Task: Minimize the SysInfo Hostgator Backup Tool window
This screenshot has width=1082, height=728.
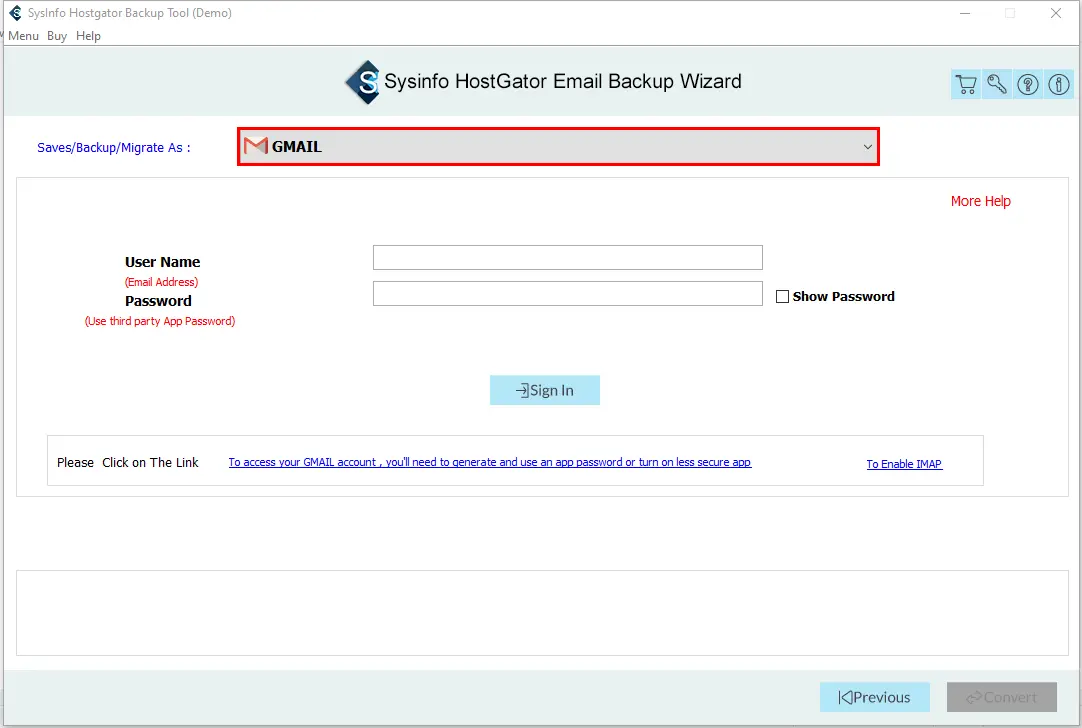Action: pyautogui.click(x=965, y=13)
